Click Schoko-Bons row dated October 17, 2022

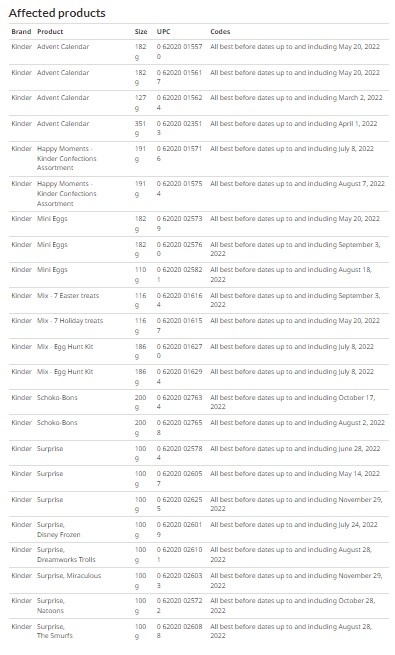click(199, 402)
